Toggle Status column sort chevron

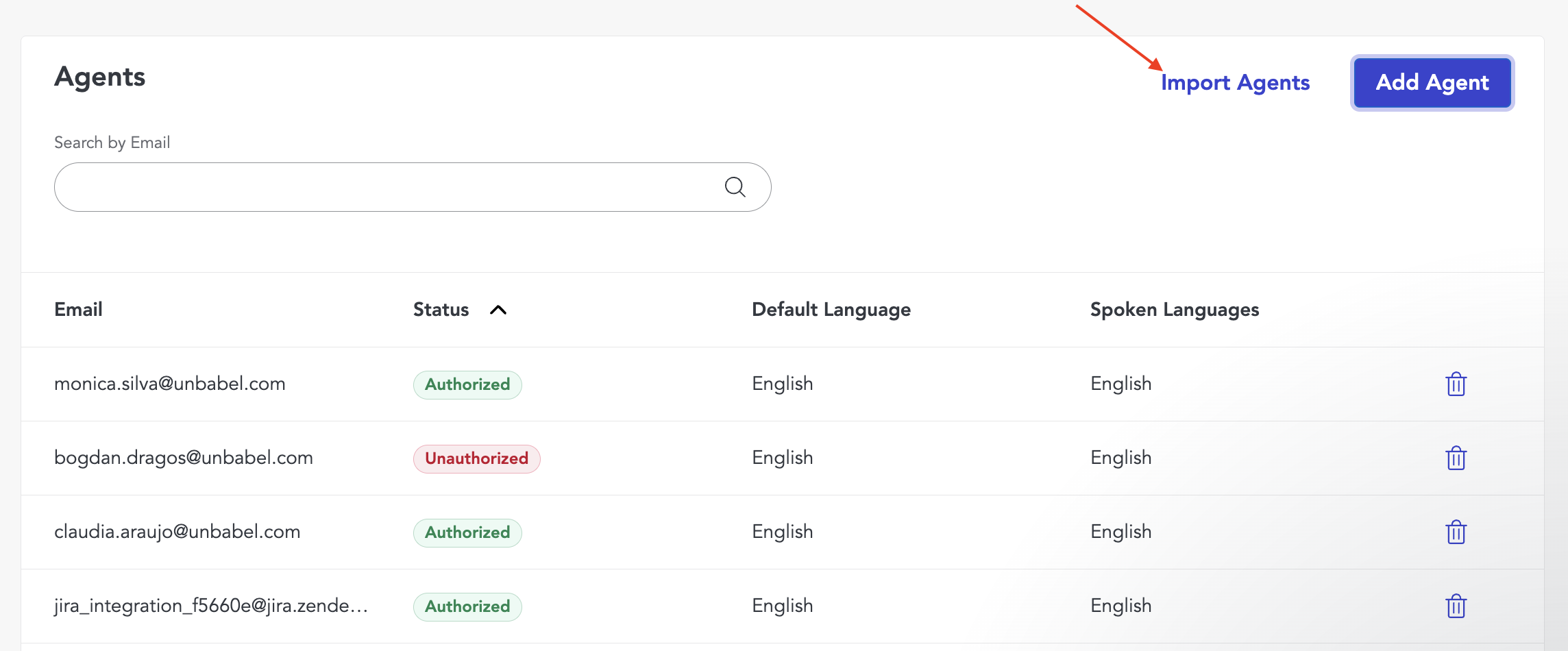click(498, 310)
